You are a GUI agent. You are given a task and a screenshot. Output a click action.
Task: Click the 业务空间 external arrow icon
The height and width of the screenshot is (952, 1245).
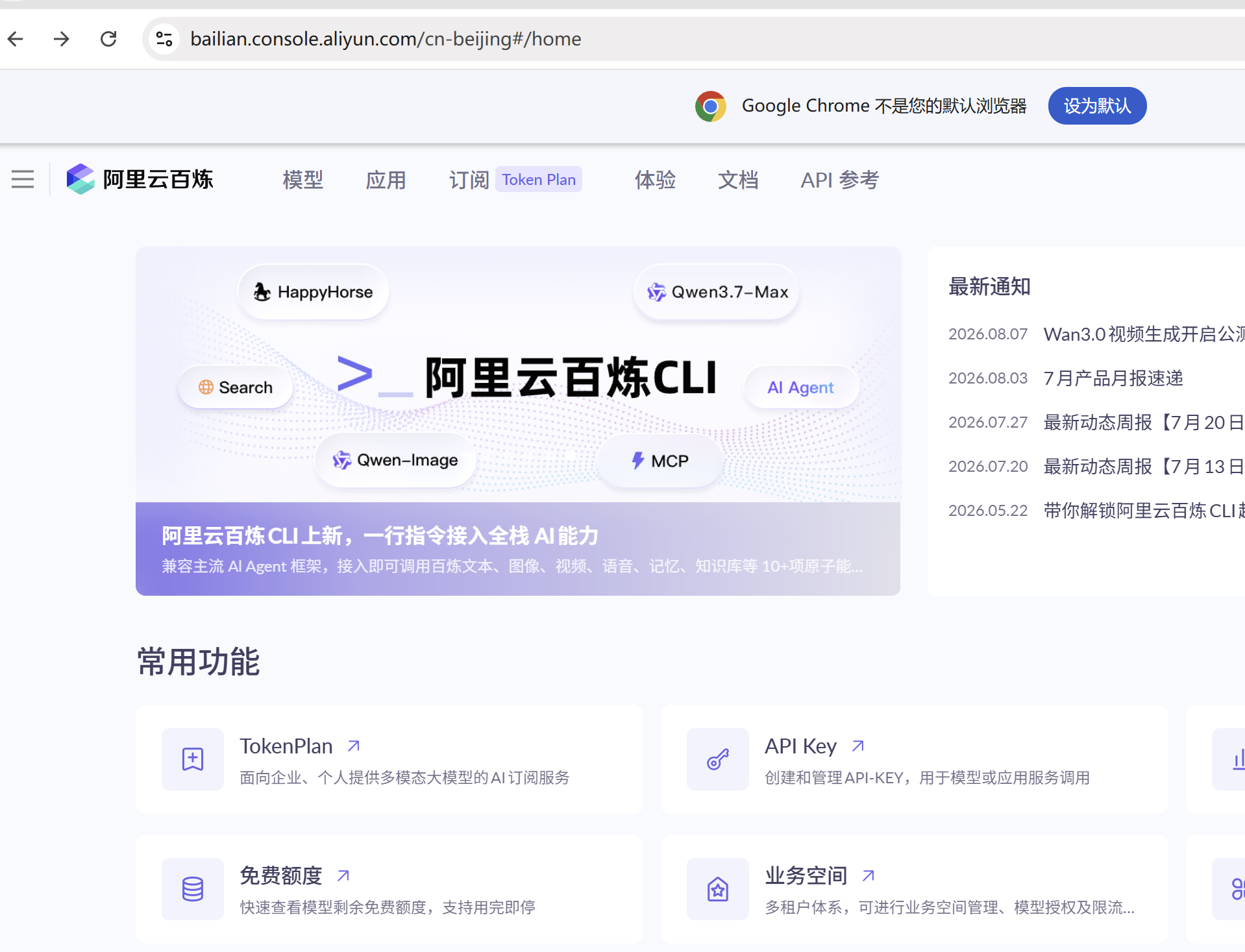(x=868, y=876)
